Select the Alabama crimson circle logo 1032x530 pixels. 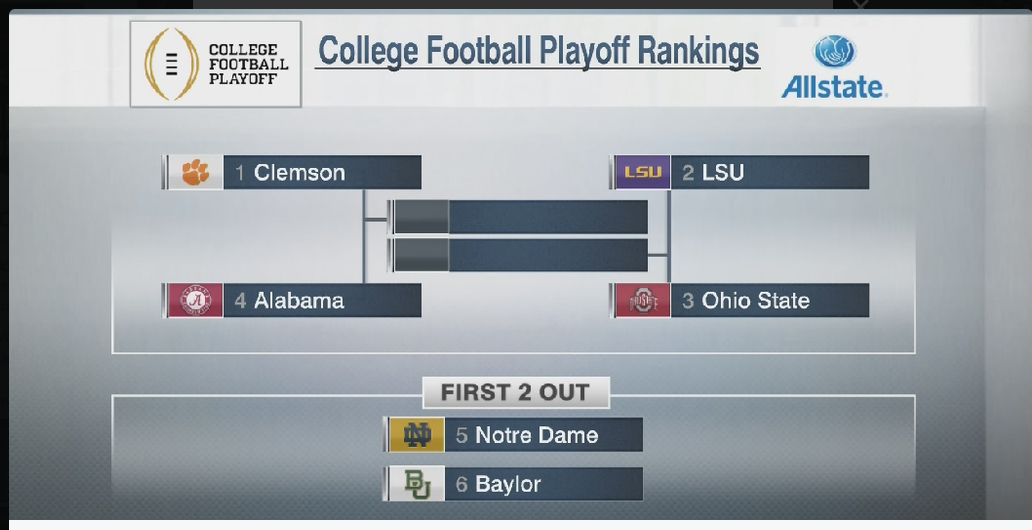196,300
